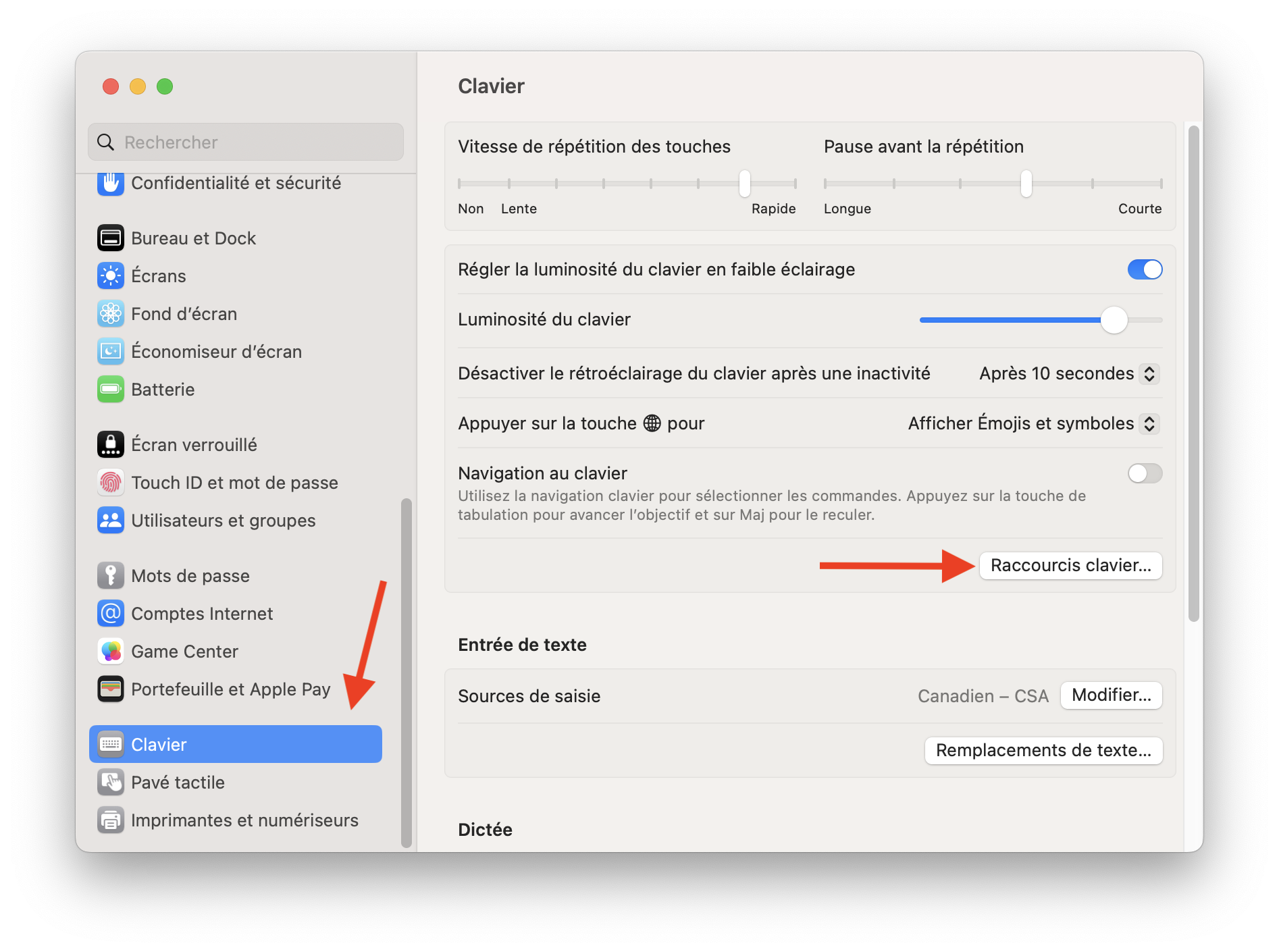
Task: Click the Courte label under repeat delay
Action: 1140,209
